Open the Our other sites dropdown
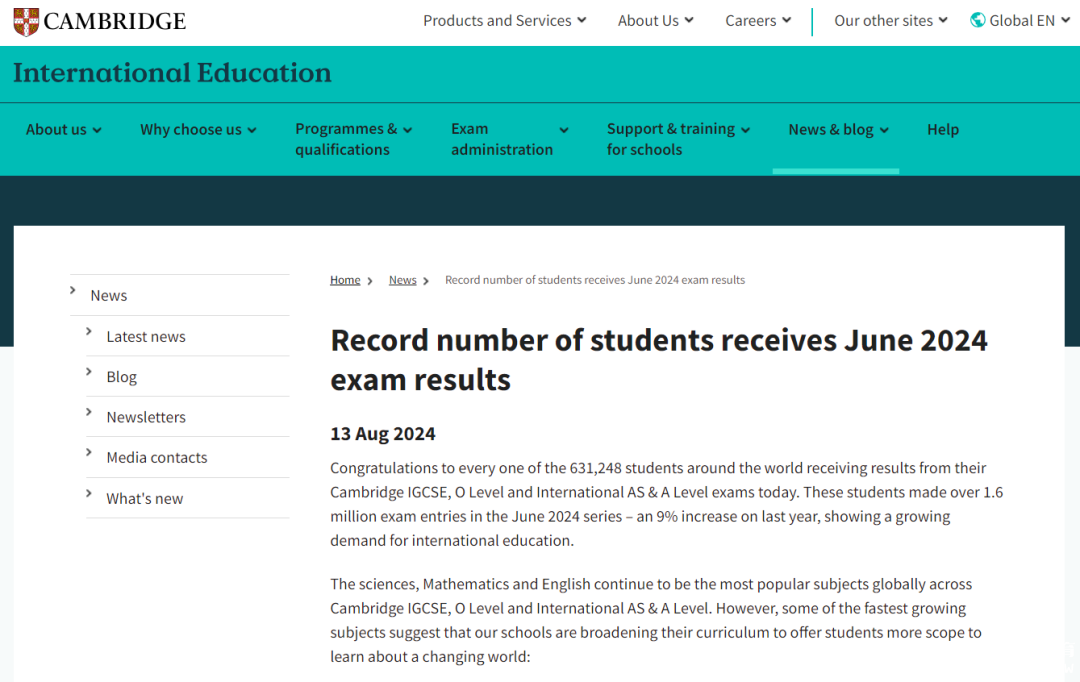 (x=891, y=21)
